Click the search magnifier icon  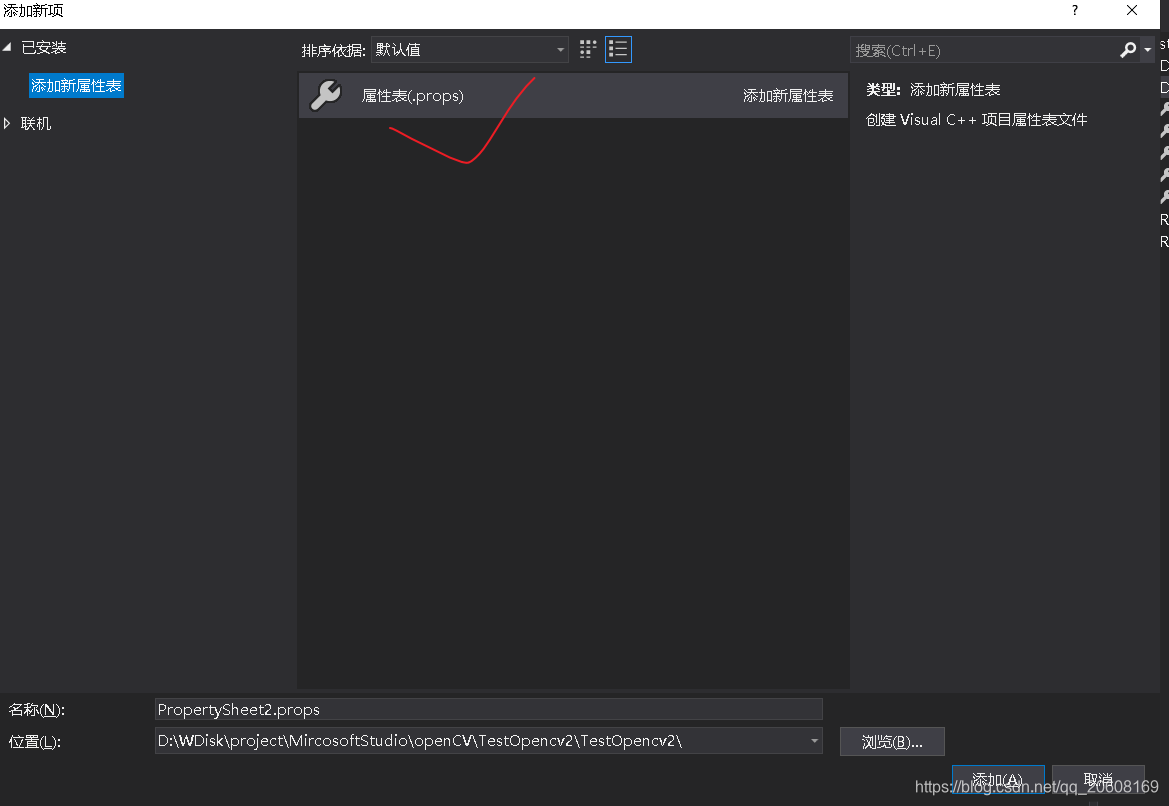[x=1128, y=50]
